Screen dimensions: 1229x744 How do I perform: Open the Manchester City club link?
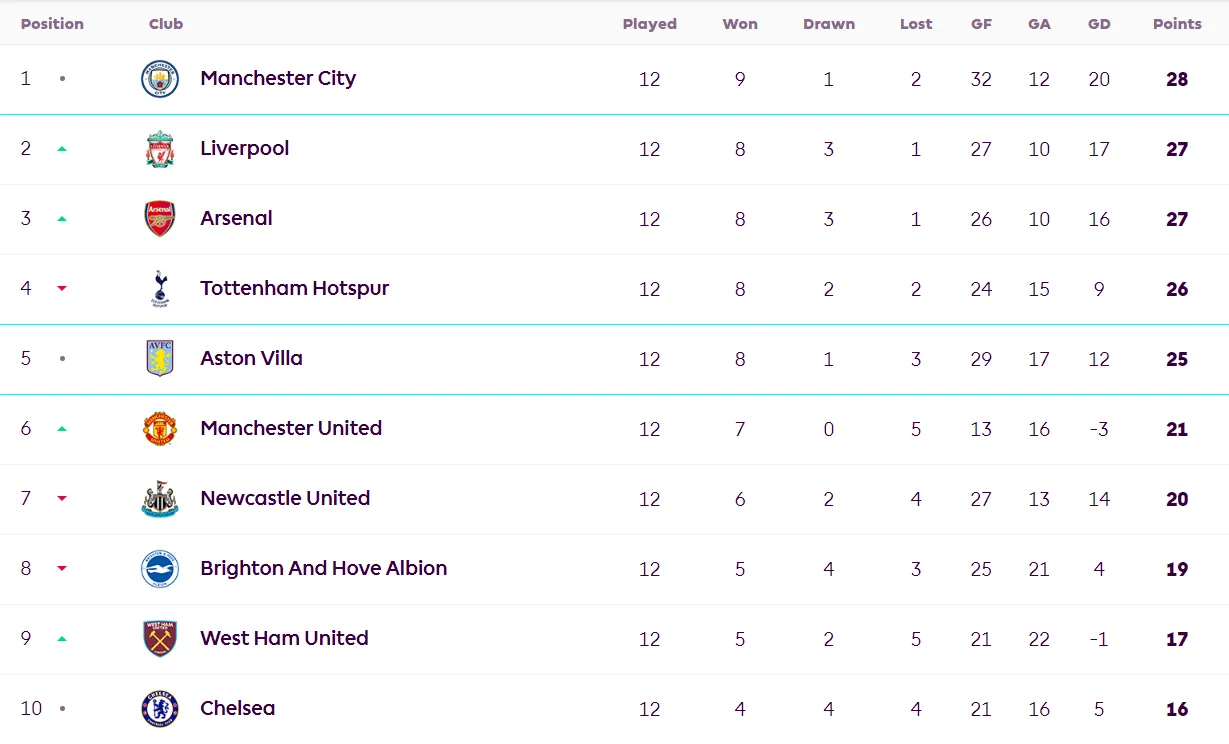coord(278,78)
